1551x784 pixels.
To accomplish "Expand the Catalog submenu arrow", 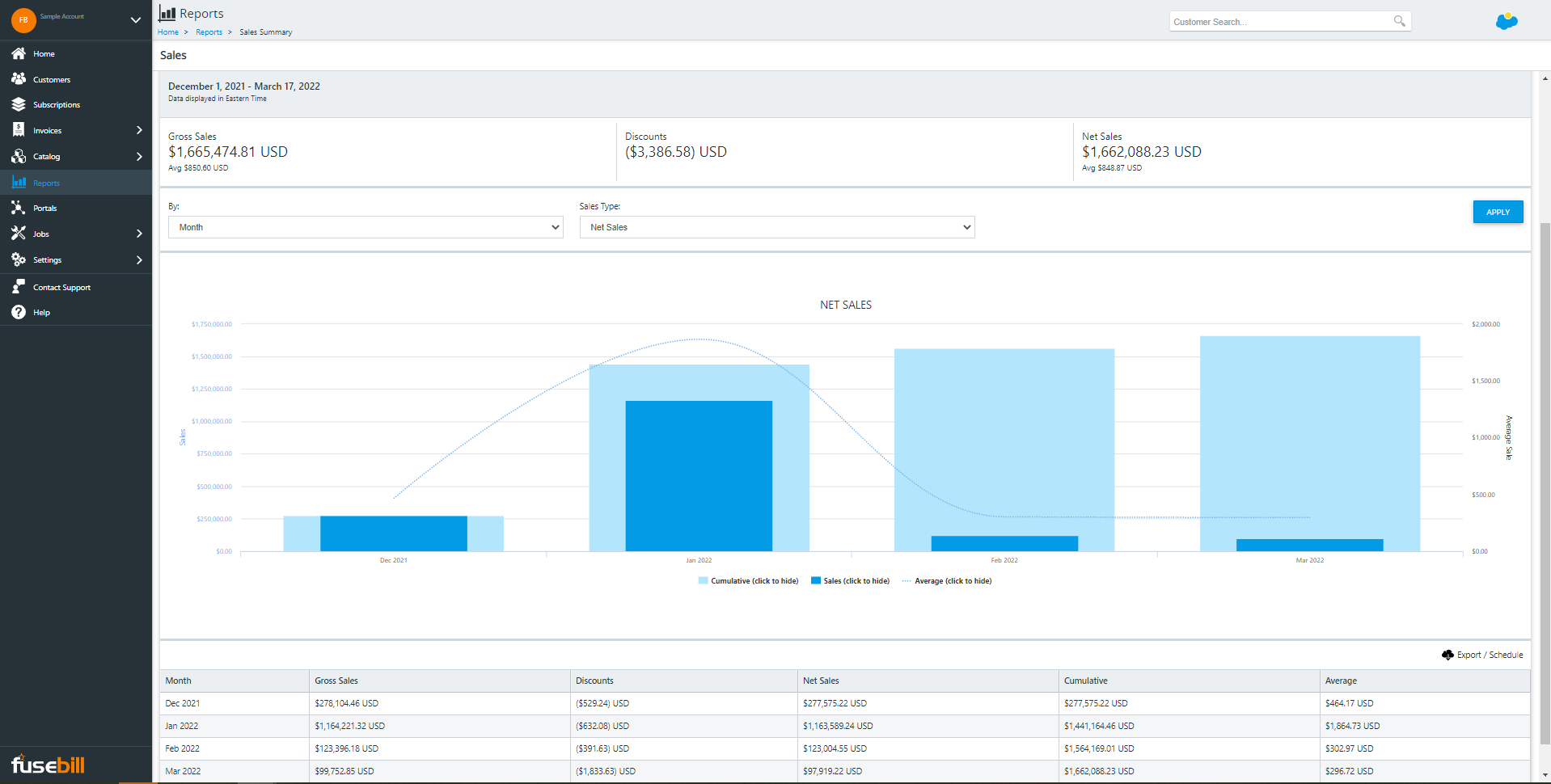I will click(139, 157).
